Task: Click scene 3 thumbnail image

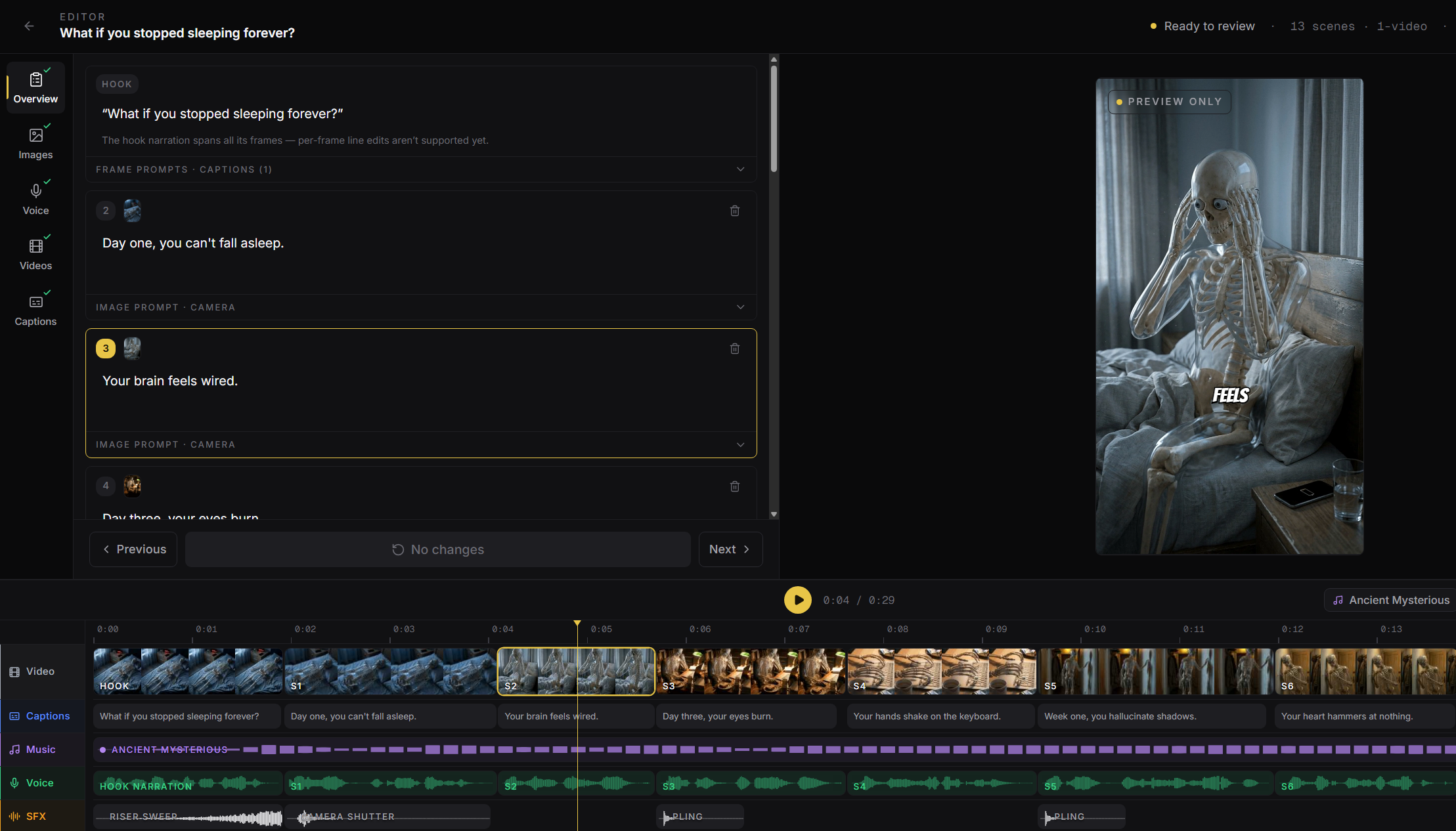Action: tap(132, 349)
